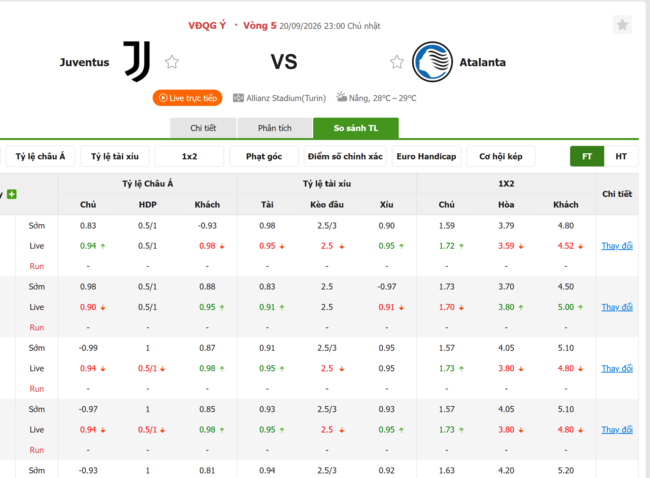
Task: Favorite Juventus with its star icon
Action: pyautogui.click(x=172, y=62)
